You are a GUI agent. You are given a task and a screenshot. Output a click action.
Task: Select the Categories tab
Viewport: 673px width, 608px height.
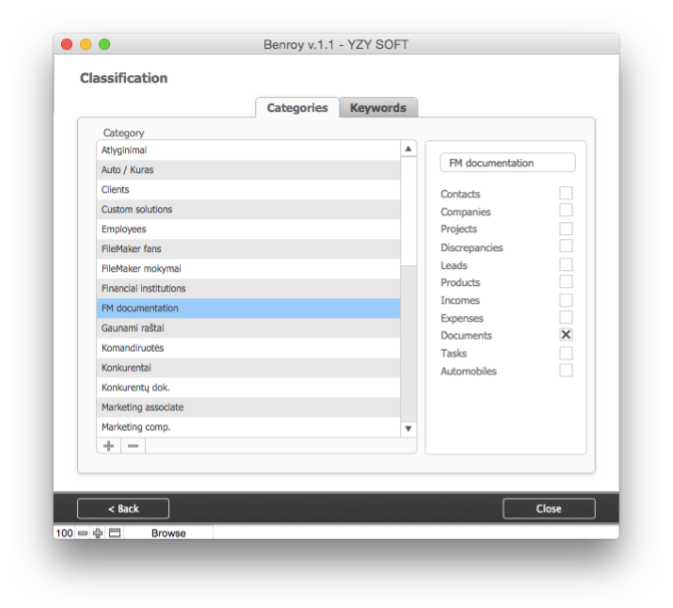click(x=297, y=108)
